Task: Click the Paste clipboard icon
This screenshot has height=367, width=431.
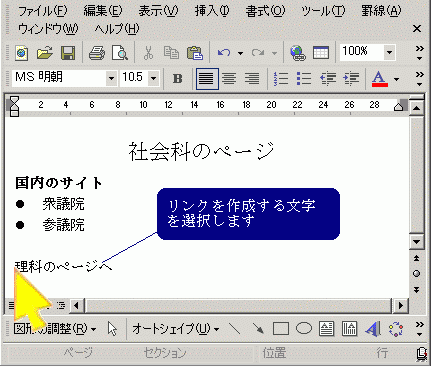Action: coord(195,53)
